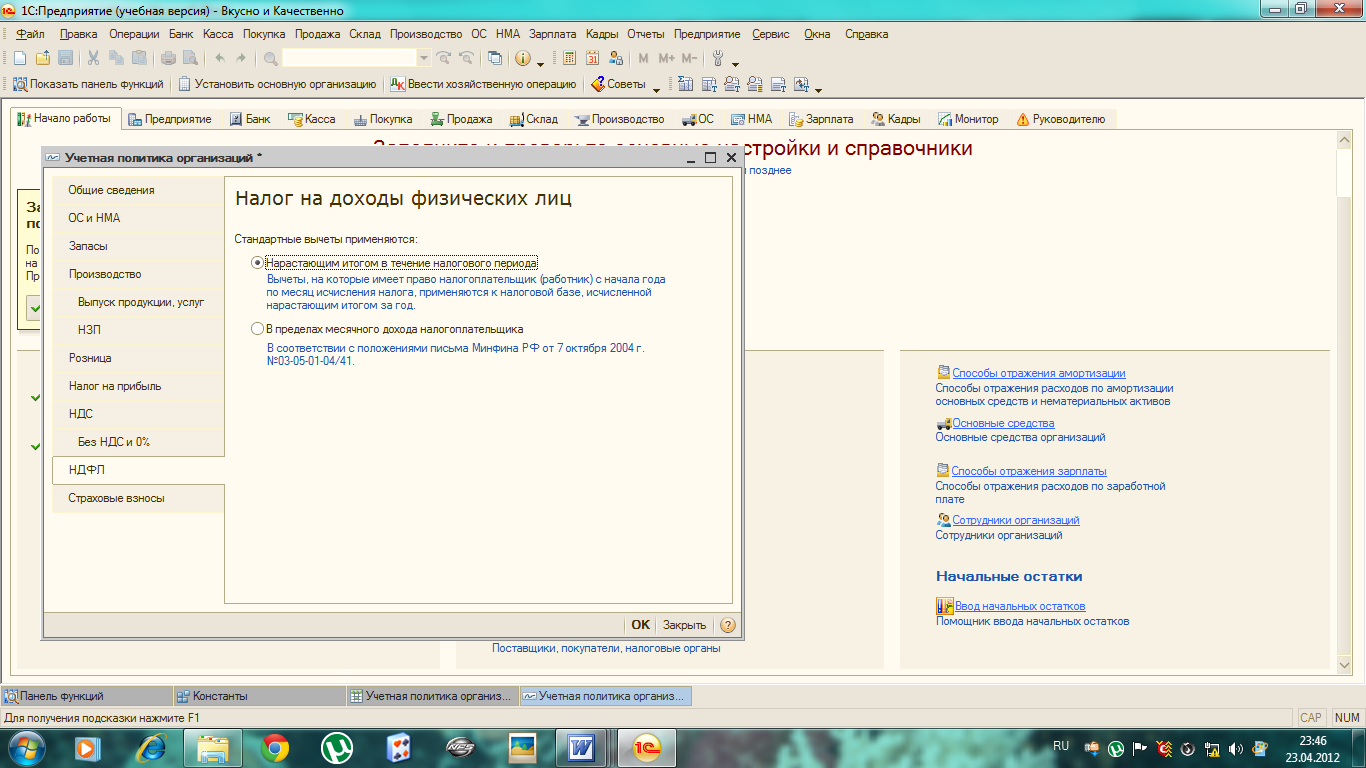
Task: Select 'Запасы' section in dialog
Action: click(x=138, y=246)
